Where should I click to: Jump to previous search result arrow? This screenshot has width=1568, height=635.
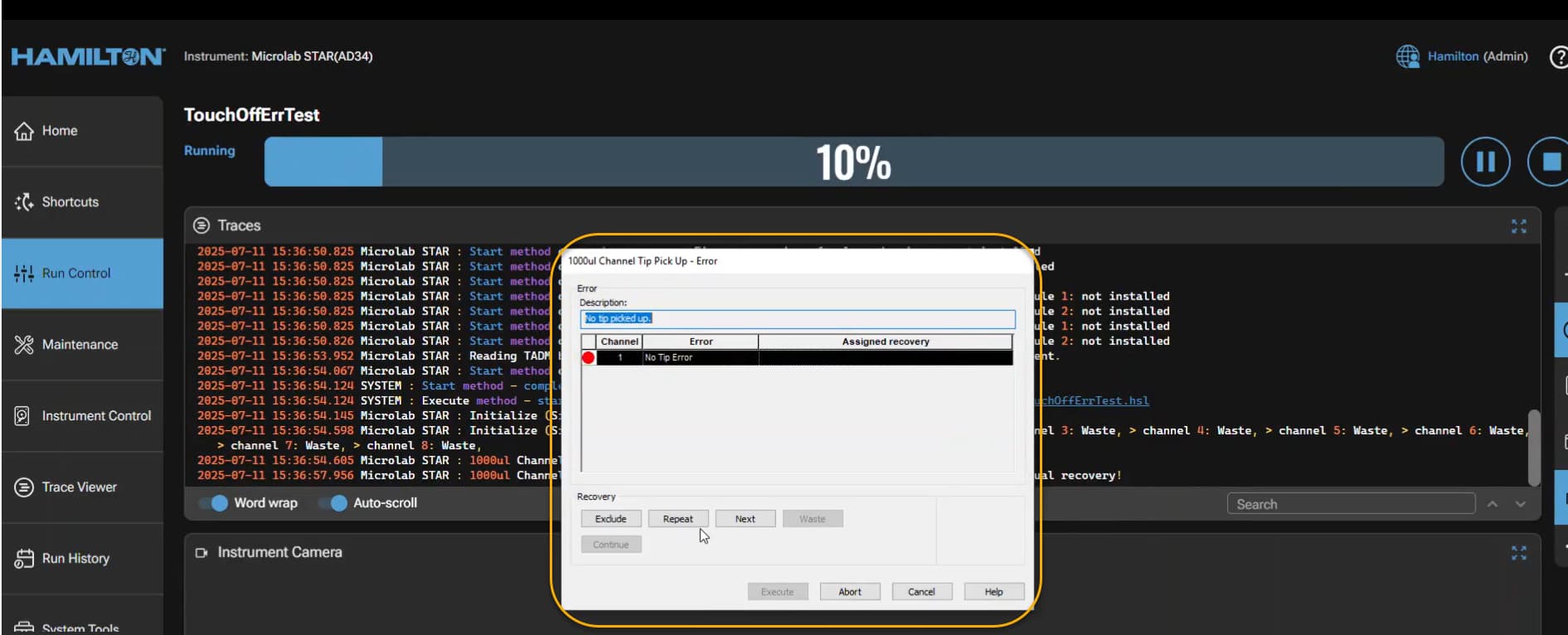(x=1493, y=504)
